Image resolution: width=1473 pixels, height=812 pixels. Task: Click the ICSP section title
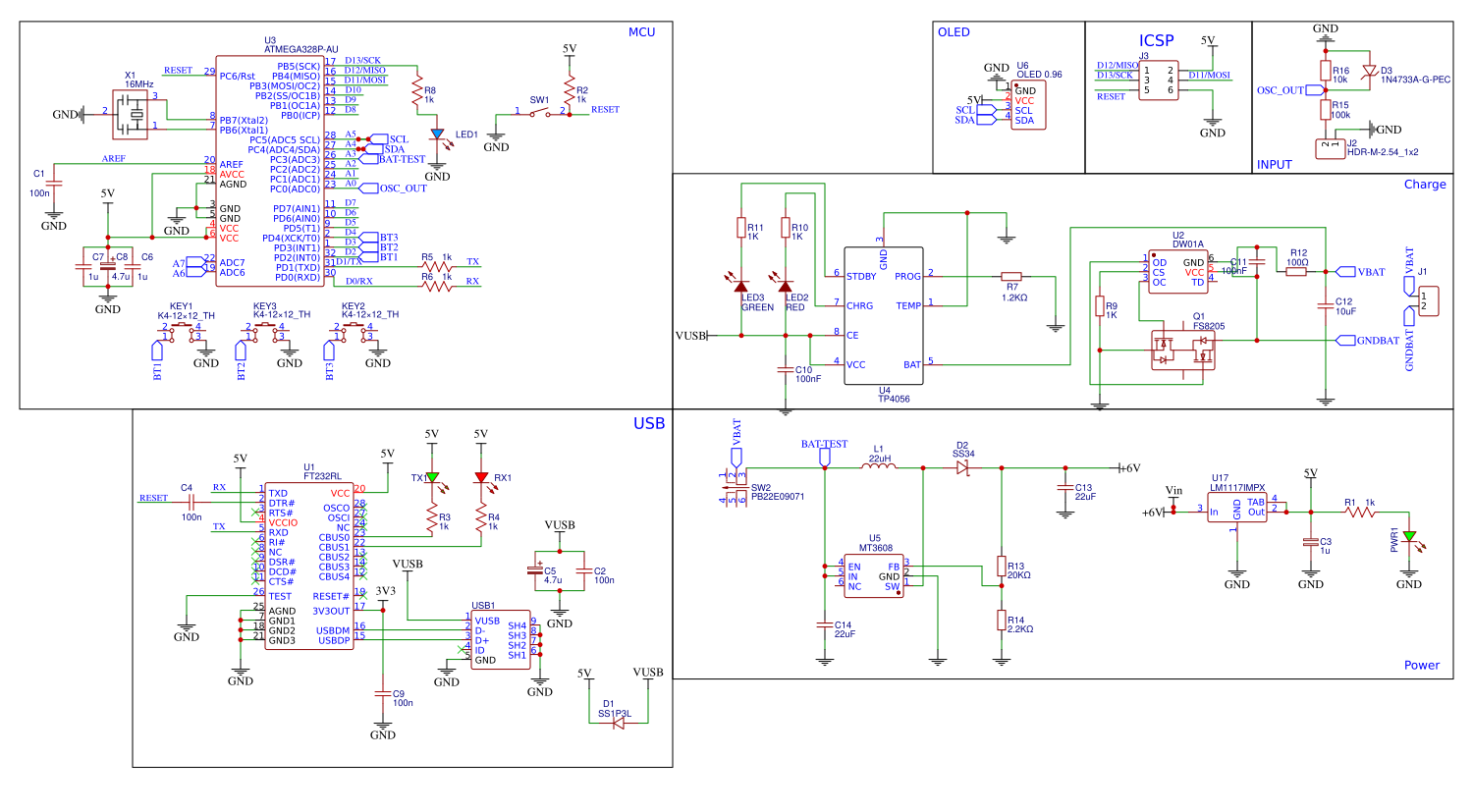[x=1157, y=41]
